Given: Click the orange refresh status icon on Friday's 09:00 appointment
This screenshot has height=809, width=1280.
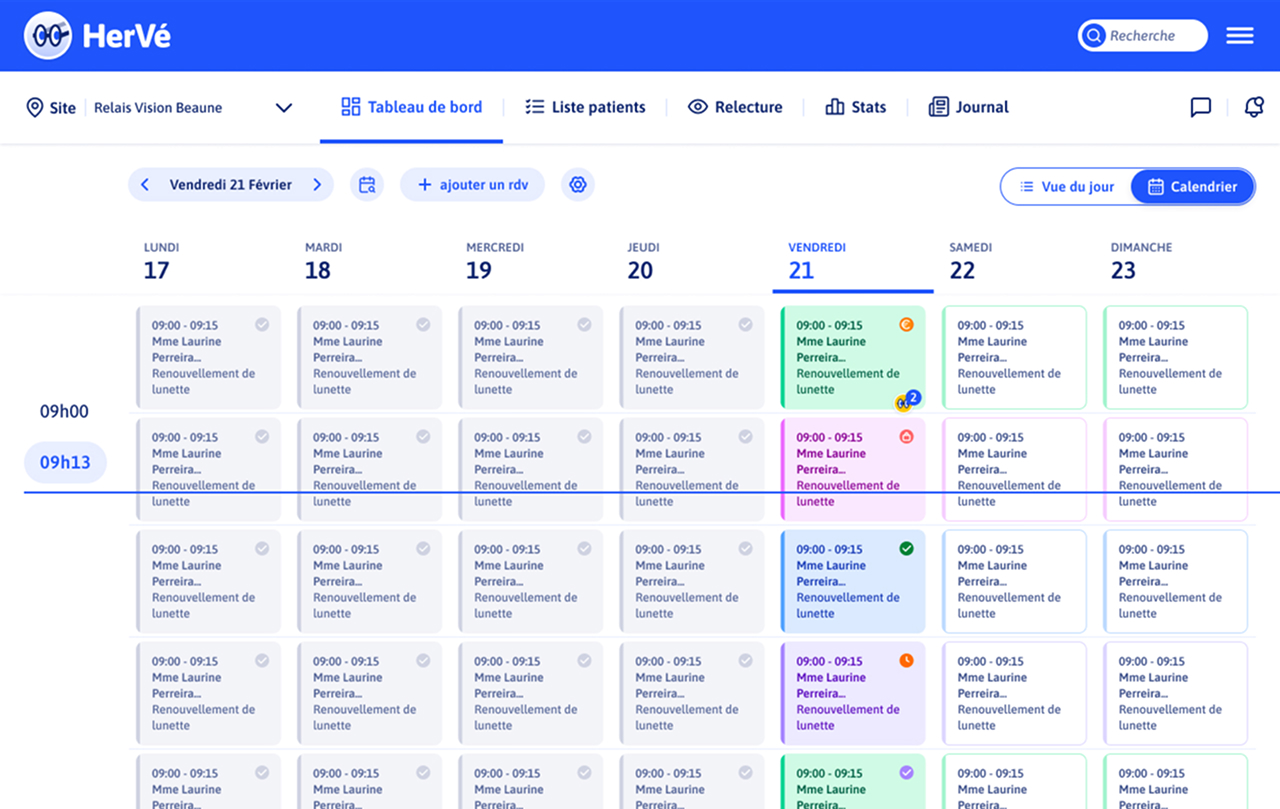Looking at the screenshot, I should (905, 324).
